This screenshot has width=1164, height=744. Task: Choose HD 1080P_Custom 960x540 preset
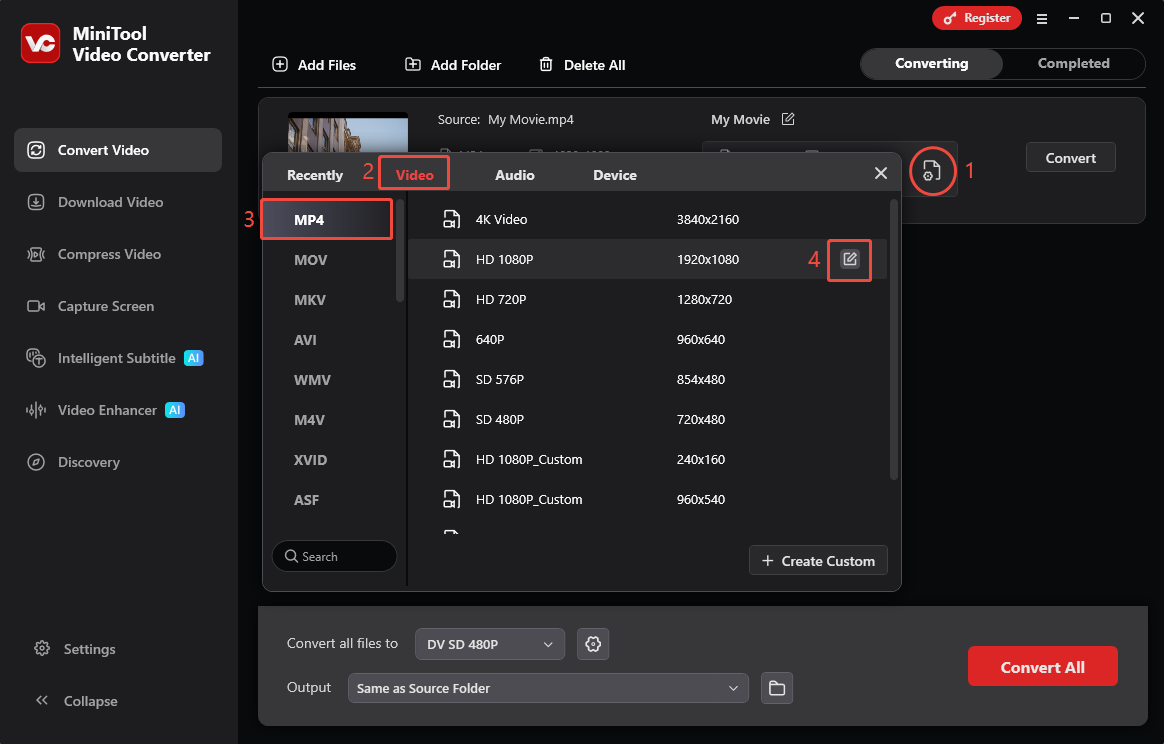(647, 500)
